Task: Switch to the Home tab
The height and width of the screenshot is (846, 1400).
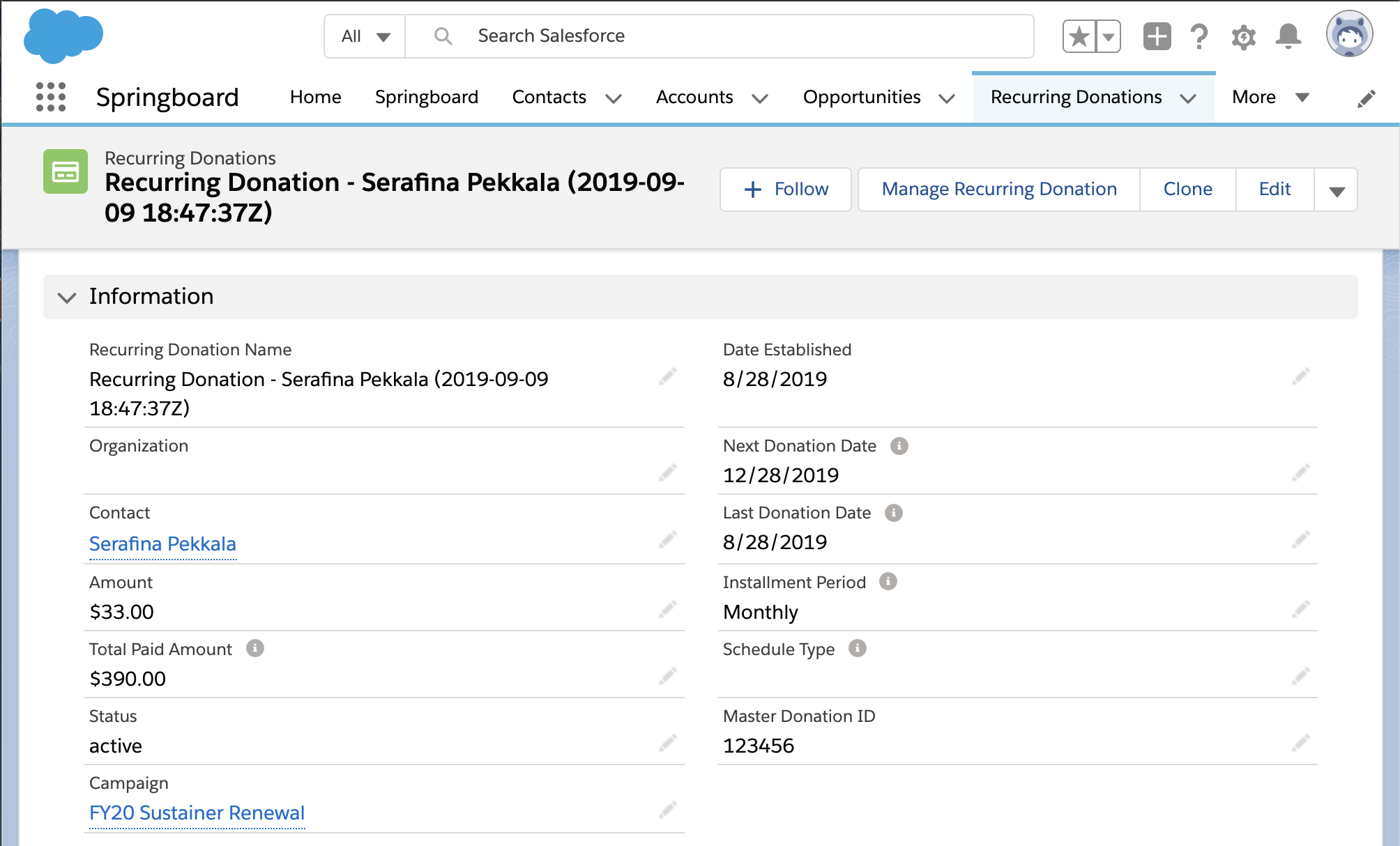Action: [x=315, y=97]
